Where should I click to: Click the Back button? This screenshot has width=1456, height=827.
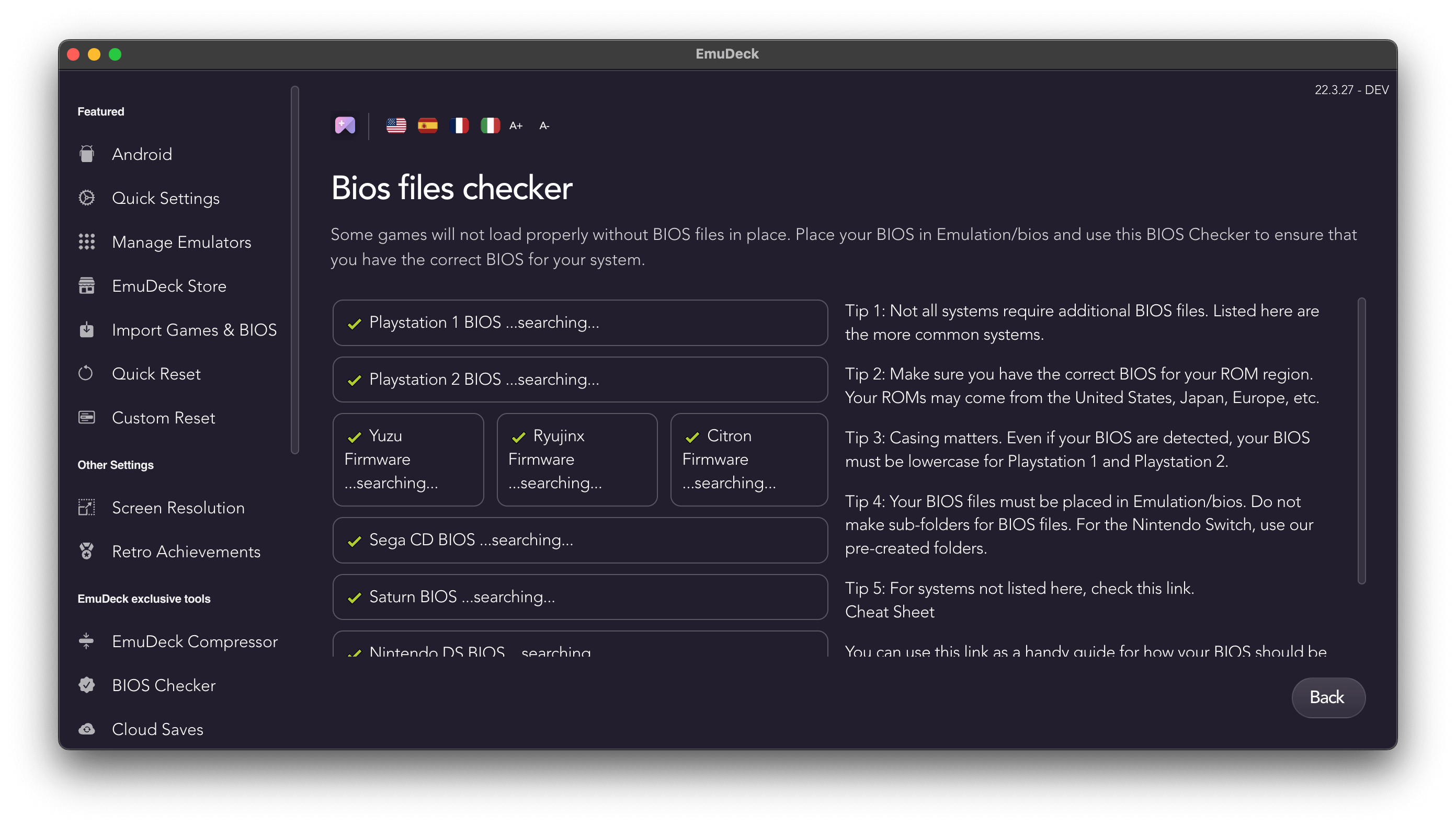(x=1328, y=697)
